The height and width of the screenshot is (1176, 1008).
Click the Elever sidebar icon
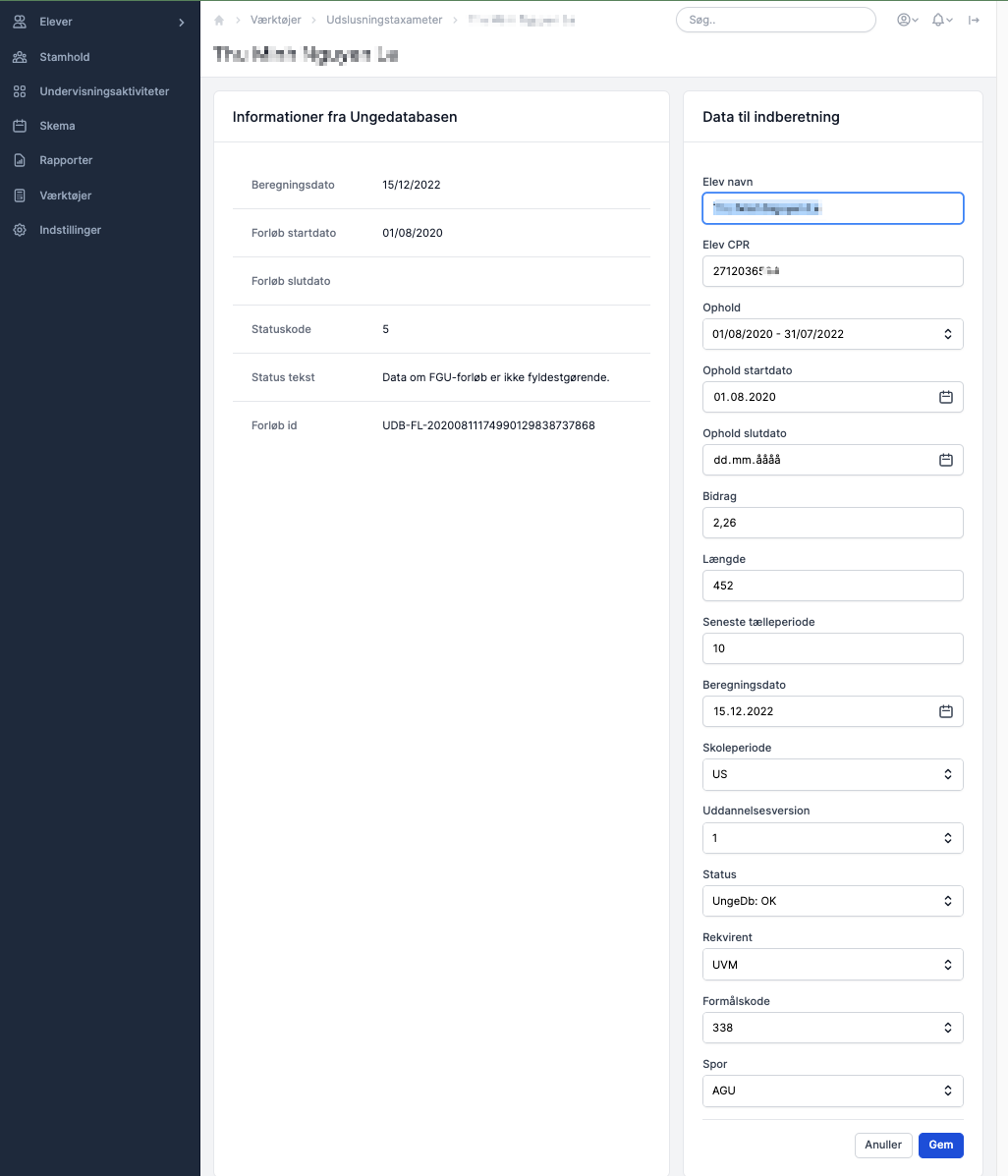pyautogui.click(x=21, y=22)
